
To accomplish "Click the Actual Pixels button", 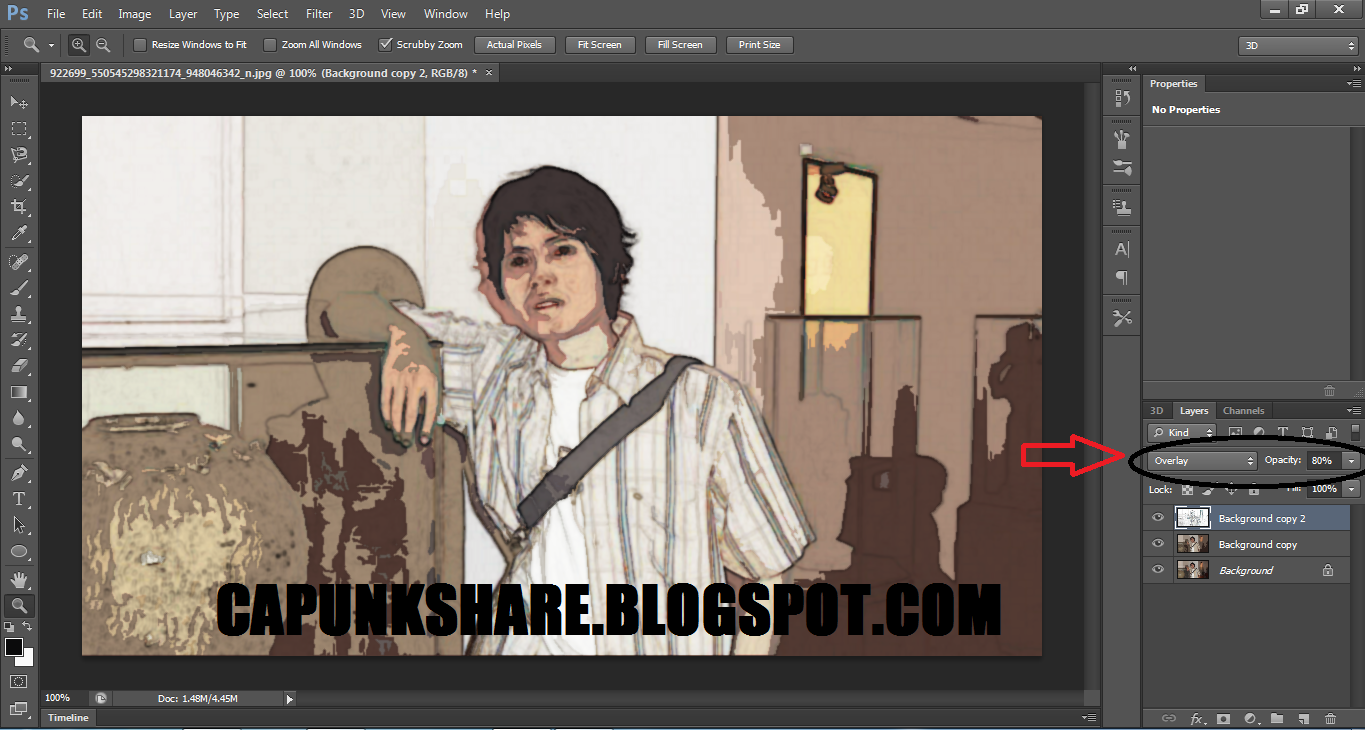I will 514,45.
